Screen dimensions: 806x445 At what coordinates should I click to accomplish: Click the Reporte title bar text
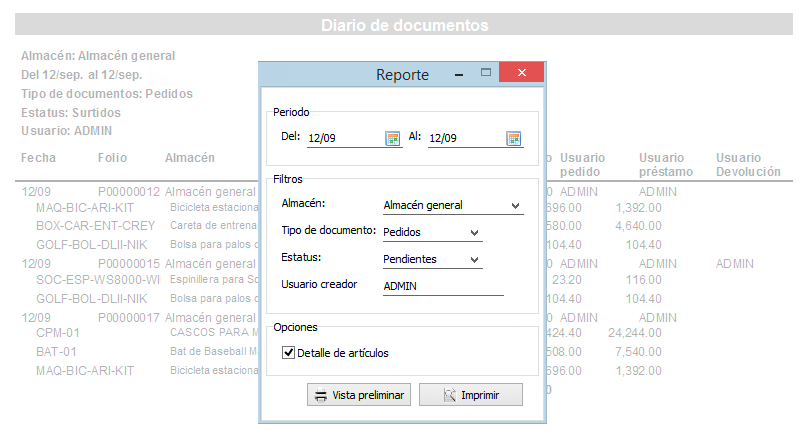(x=402, y=75)
